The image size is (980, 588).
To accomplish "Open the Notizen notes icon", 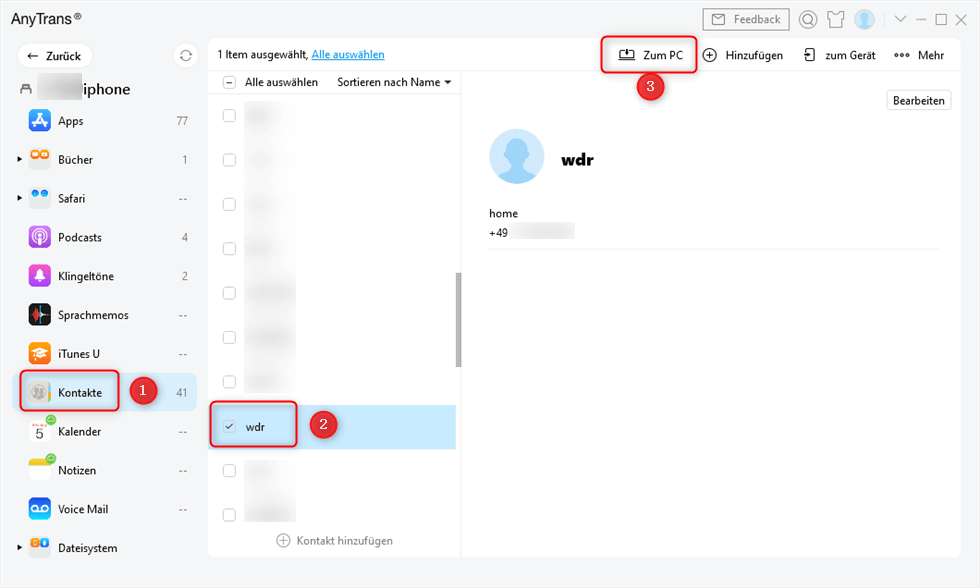I will coord(39,470).
